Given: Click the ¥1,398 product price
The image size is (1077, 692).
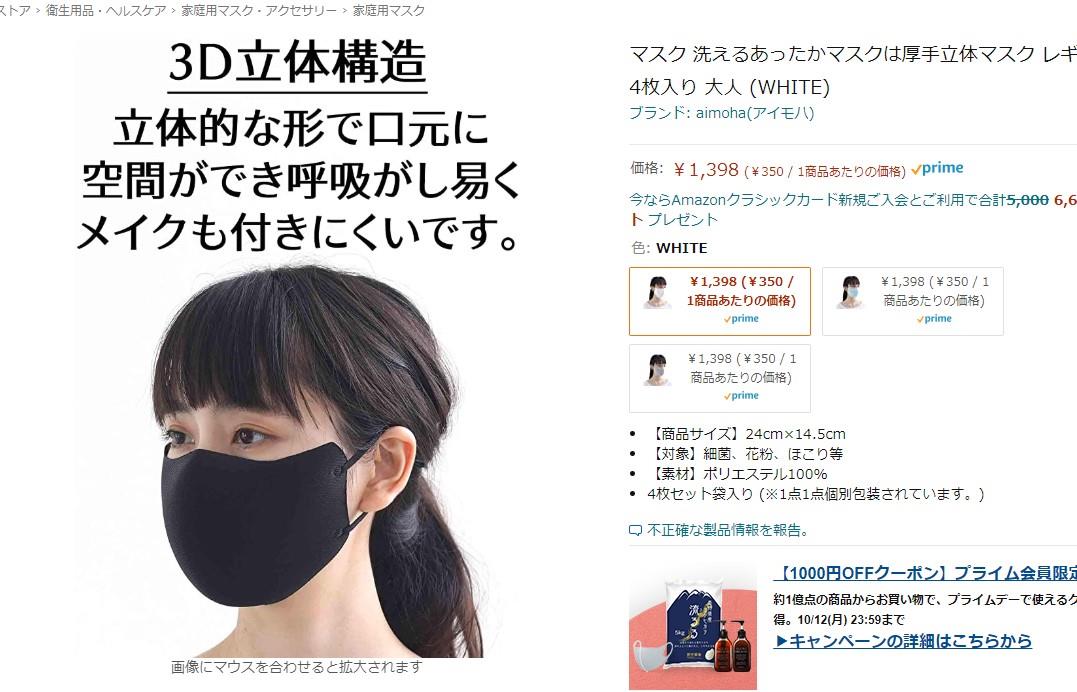Looking at the screenshot, I should [x=705, y=170].
